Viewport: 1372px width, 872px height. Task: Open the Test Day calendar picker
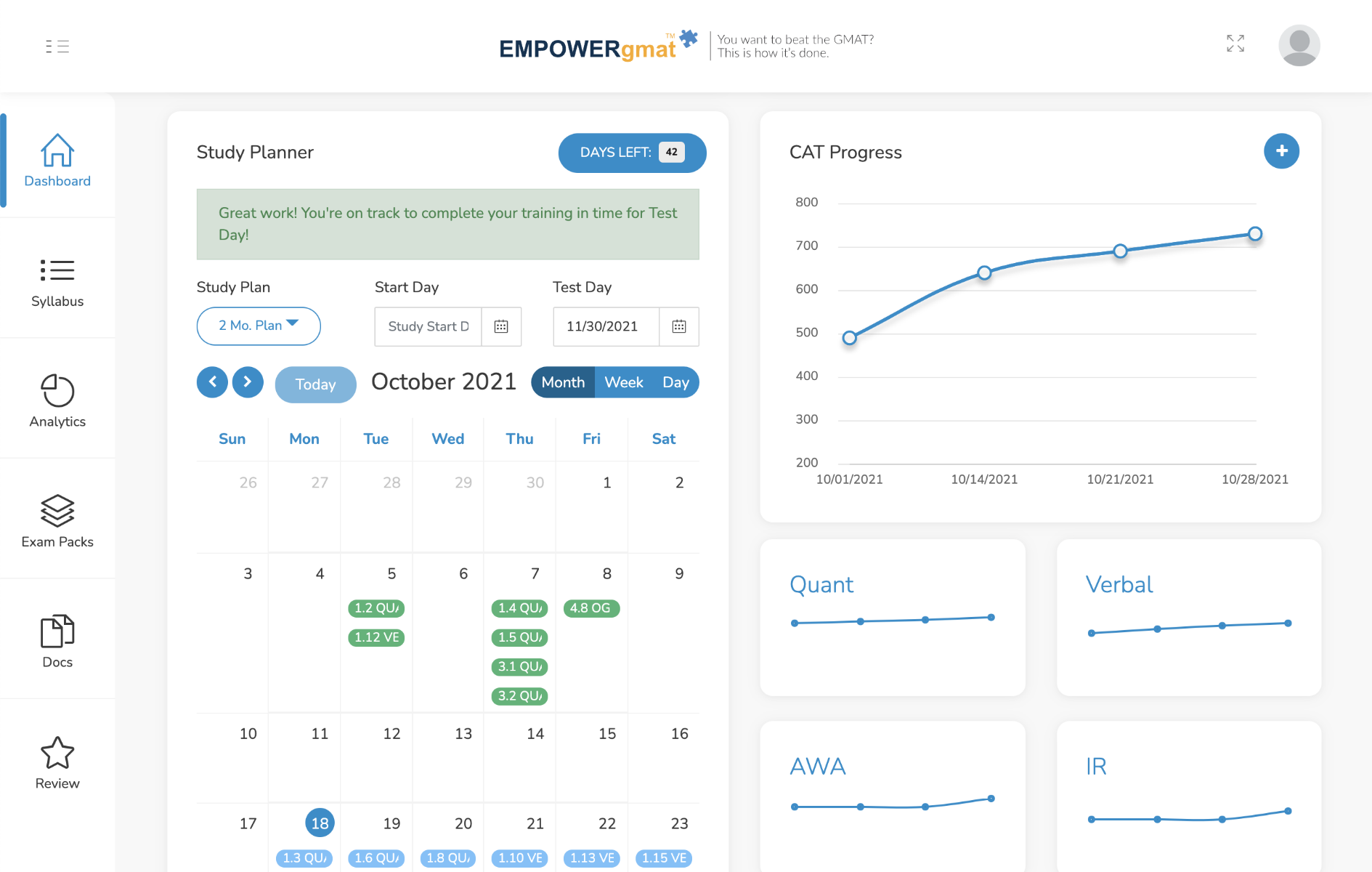point(679,326)
